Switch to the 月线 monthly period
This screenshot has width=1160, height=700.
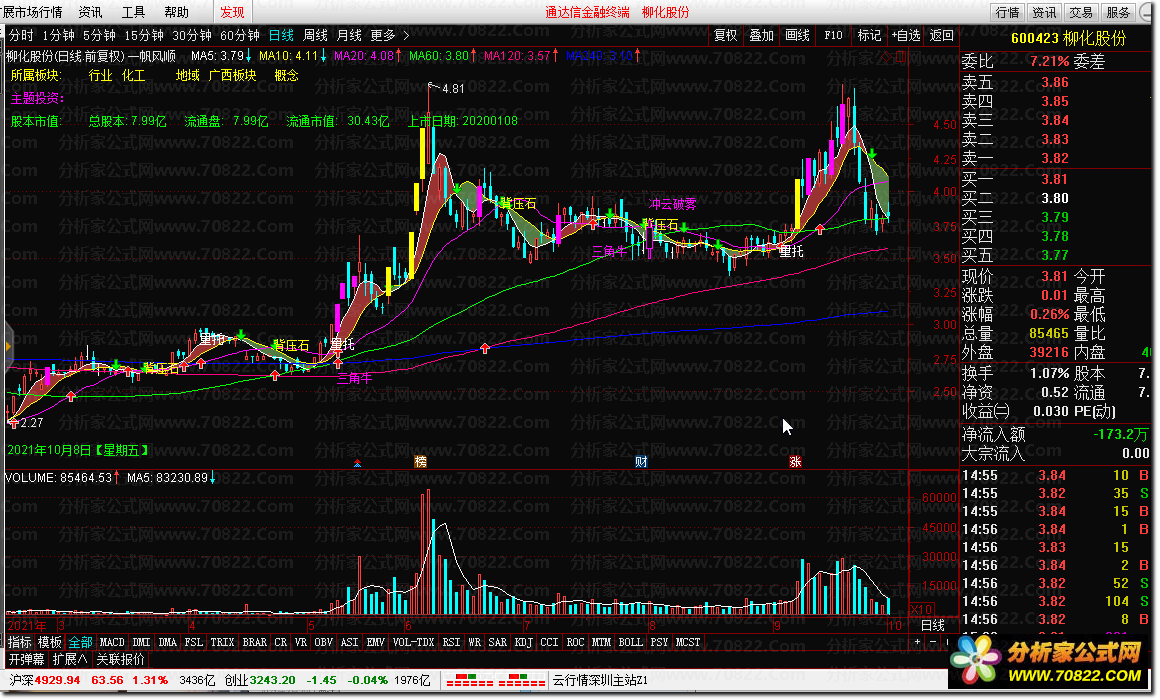click(349, 35)
